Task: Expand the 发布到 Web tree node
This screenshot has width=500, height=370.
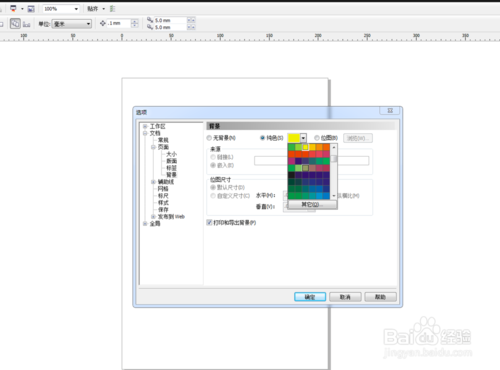Action: (x=153, y=217)
